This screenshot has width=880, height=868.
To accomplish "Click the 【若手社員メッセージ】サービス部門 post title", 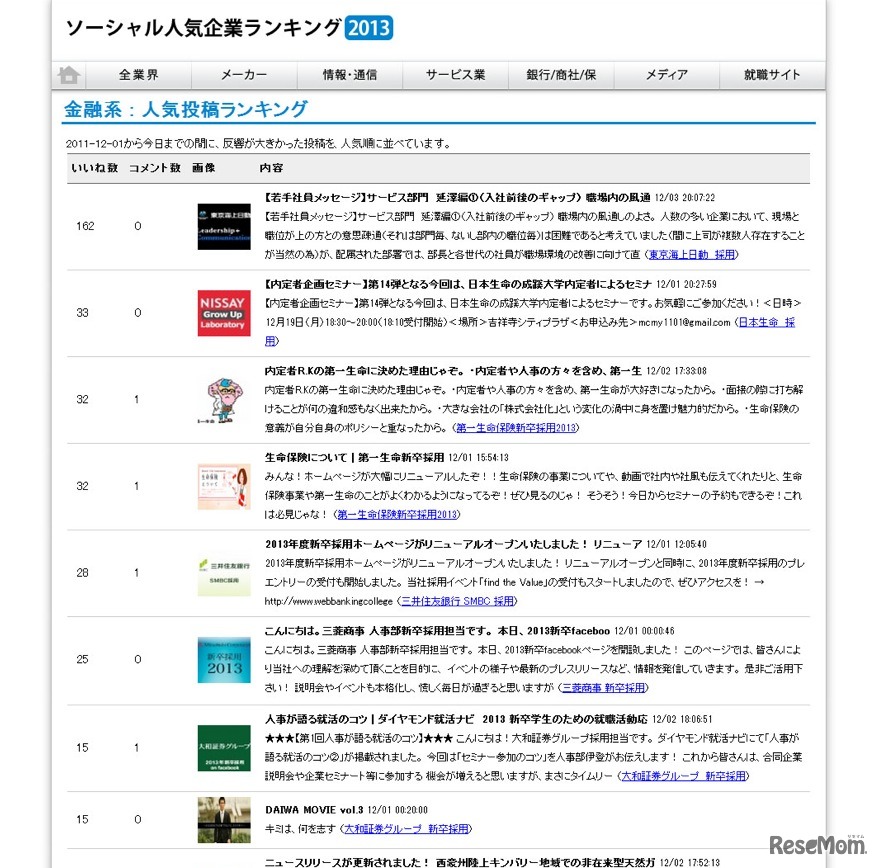I will click(457, 198).
